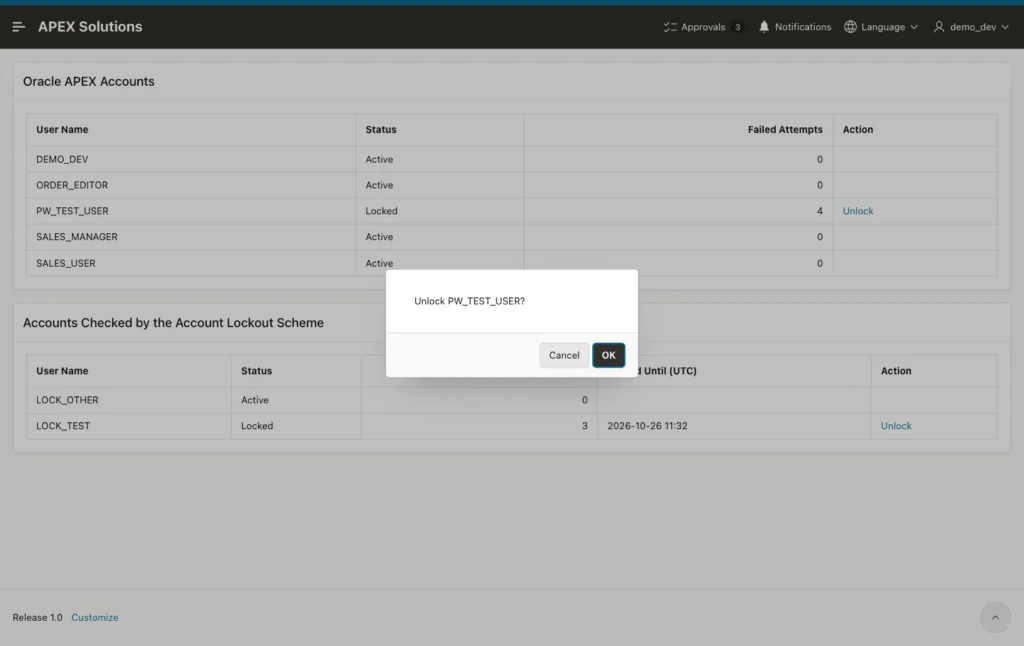
Task: Click Active status of LOCK_OTHER row
Action: click(255, 400)
